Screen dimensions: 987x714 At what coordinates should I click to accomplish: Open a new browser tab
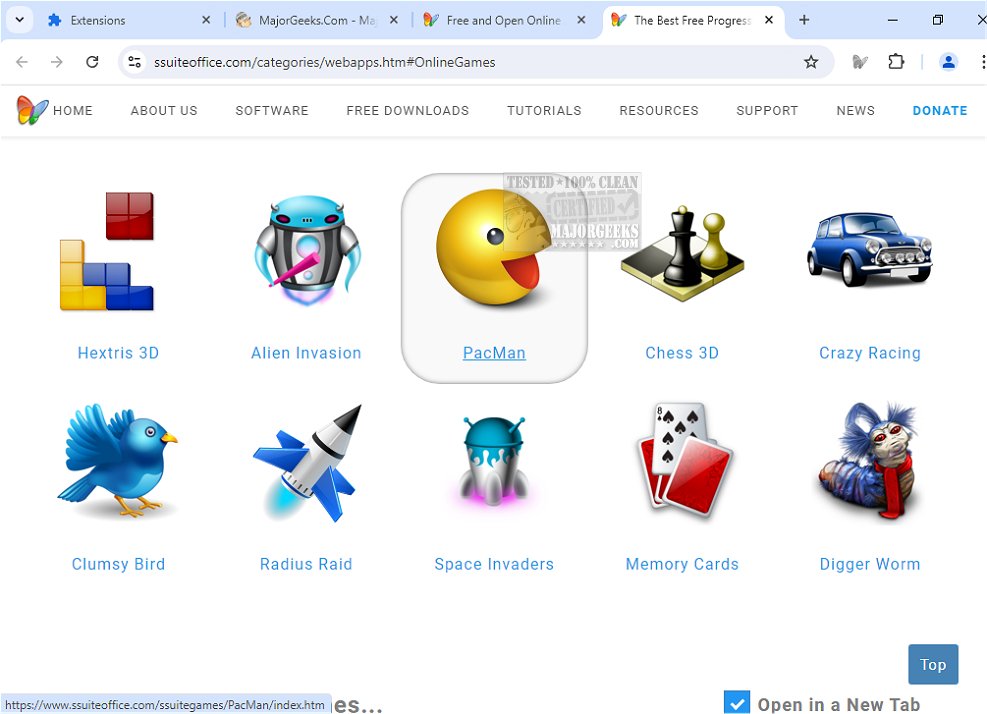(804, 20)
